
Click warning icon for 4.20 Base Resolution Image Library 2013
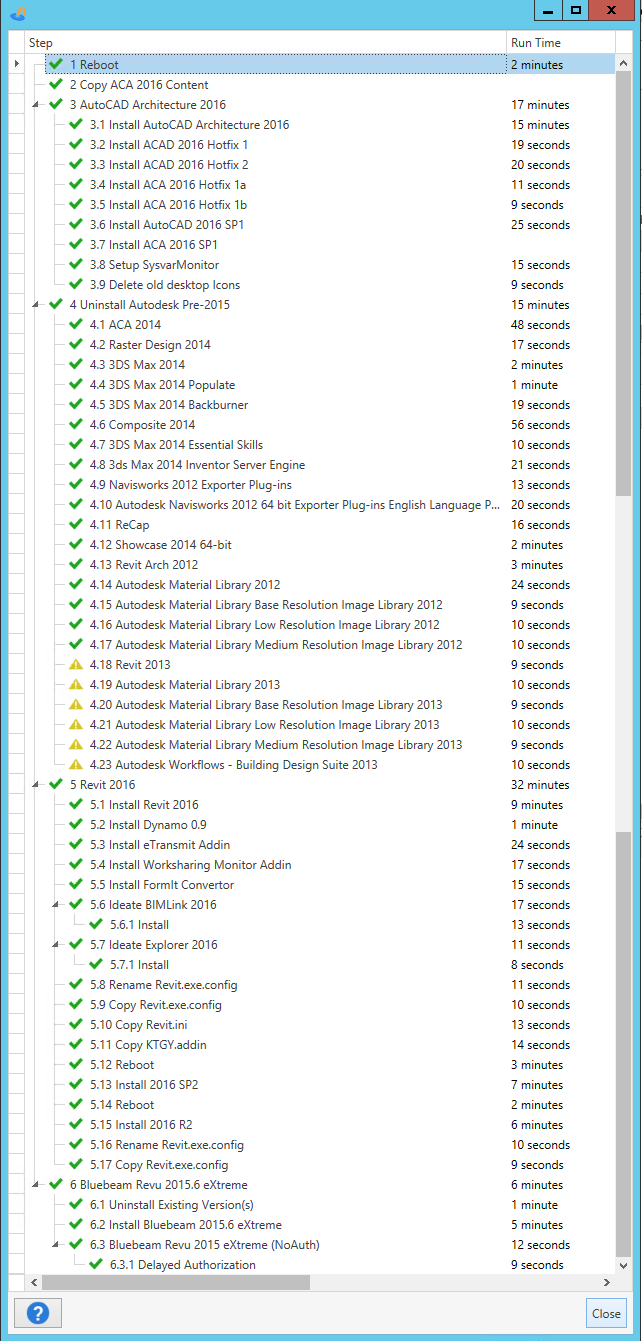pos(76,705)
